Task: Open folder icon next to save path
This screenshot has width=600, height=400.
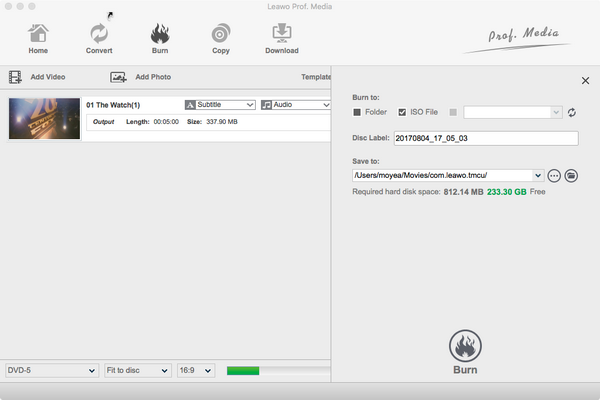Action: (572, 175)
